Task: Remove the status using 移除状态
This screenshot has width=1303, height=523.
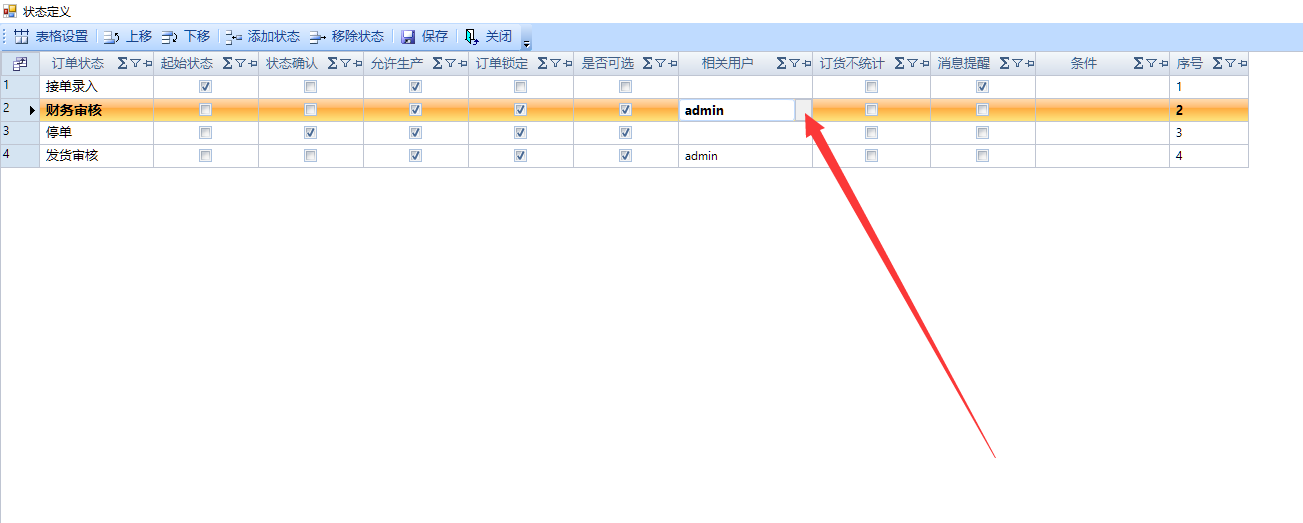Action: (x=346, y=37)
